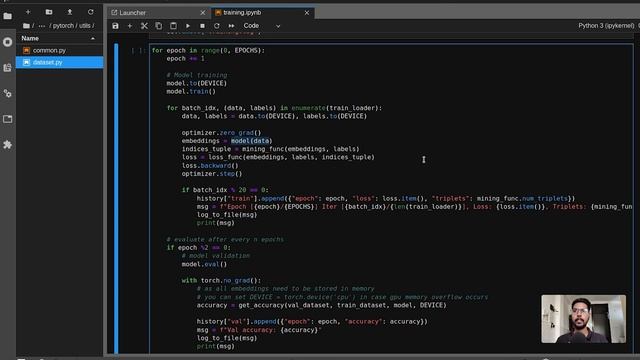This screenshot has height=360, width=640.
Task: Open the tabs panel icon in sidebar
Action: [x=7, y=119]
